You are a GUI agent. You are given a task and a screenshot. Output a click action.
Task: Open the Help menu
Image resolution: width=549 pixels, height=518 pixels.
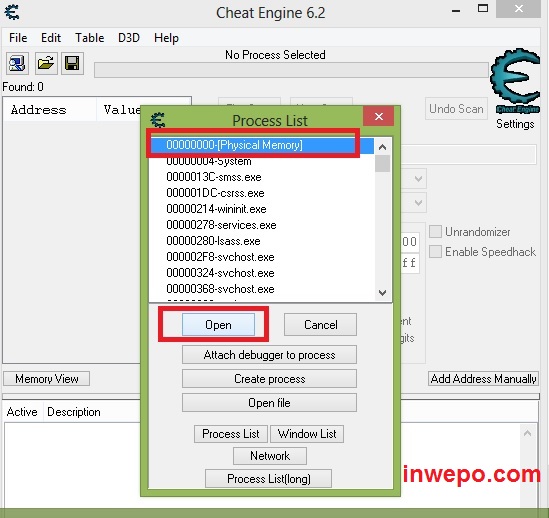pyautogui.click(x=166, y=38)
